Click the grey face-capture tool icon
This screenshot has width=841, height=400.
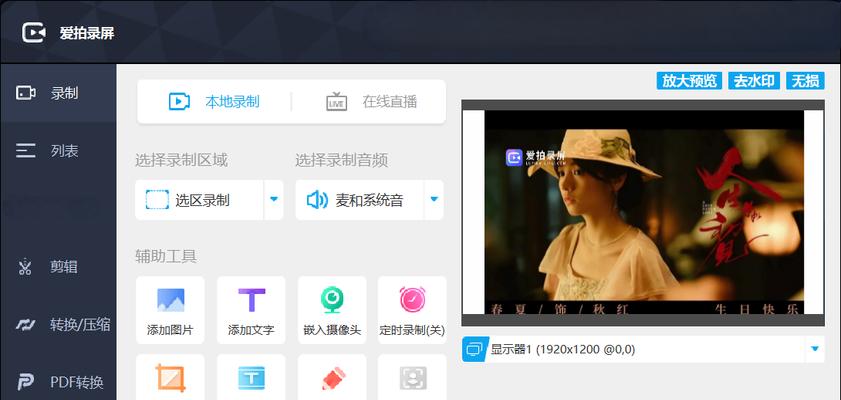[x=413, y=378]
